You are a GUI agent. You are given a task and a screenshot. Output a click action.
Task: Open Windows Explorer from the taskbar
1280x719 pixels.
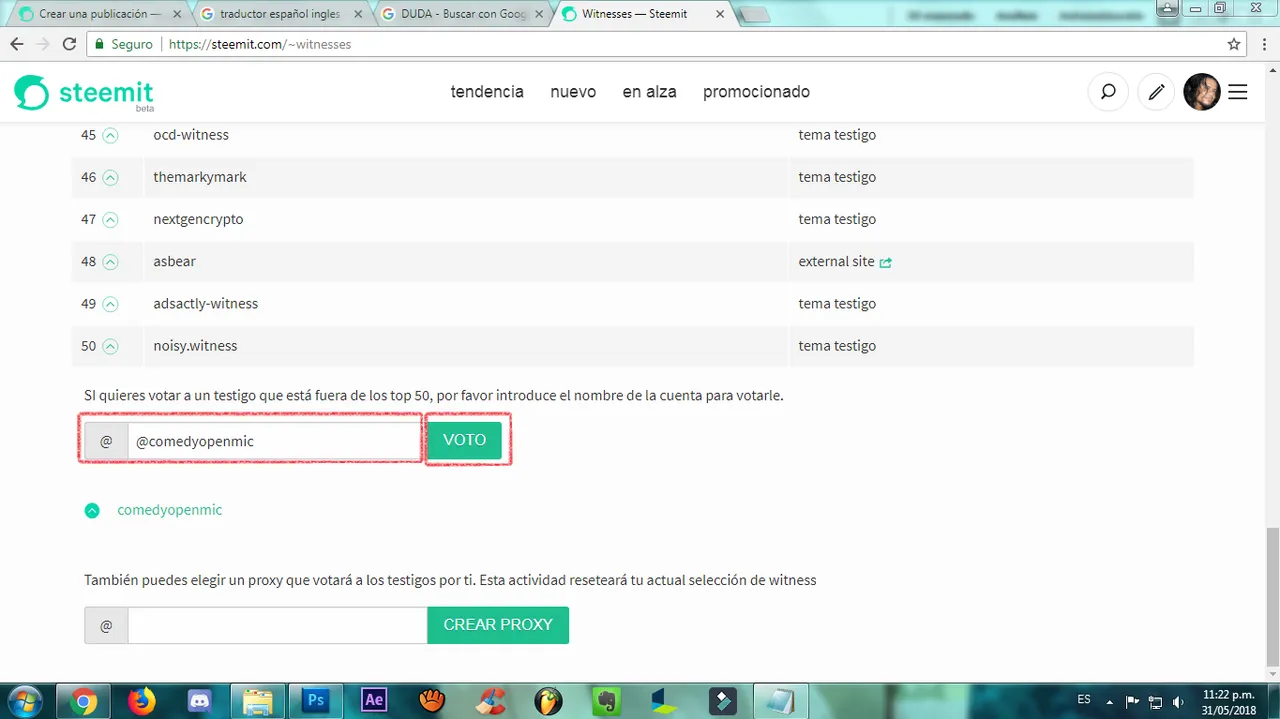tap(258, 701)
